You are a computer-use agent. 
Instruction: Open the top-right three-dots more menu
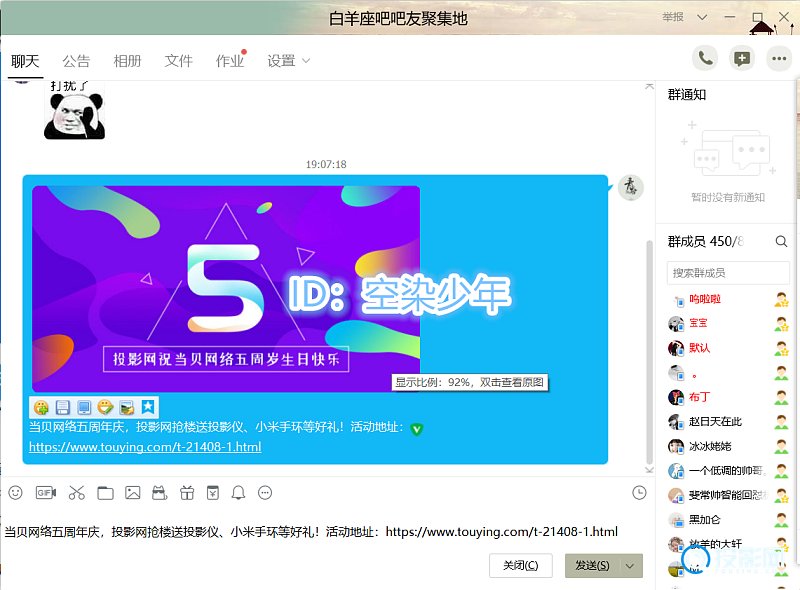(779, 58)
